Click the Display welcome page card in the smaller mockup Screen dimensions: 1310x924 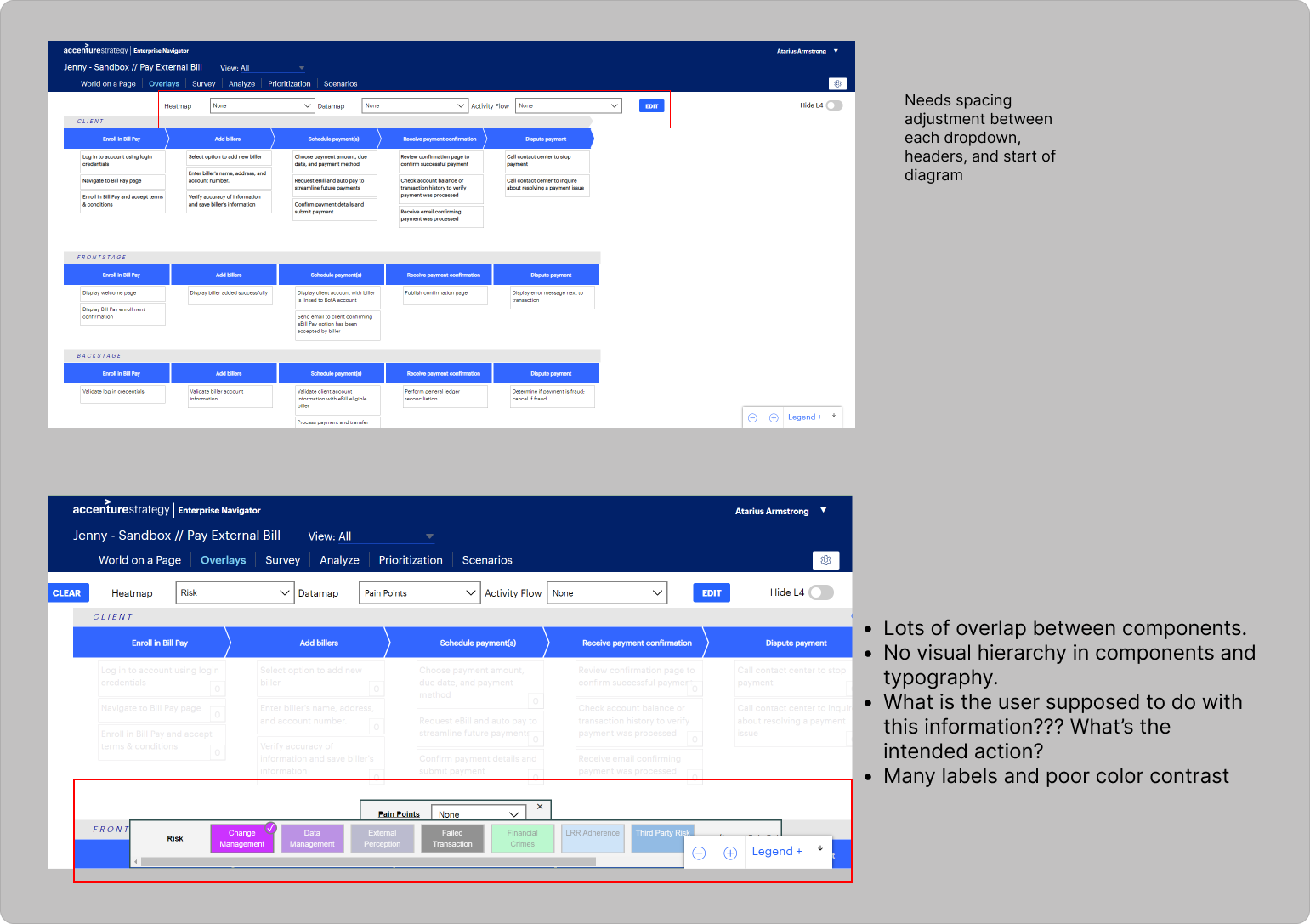click(123, 293)
